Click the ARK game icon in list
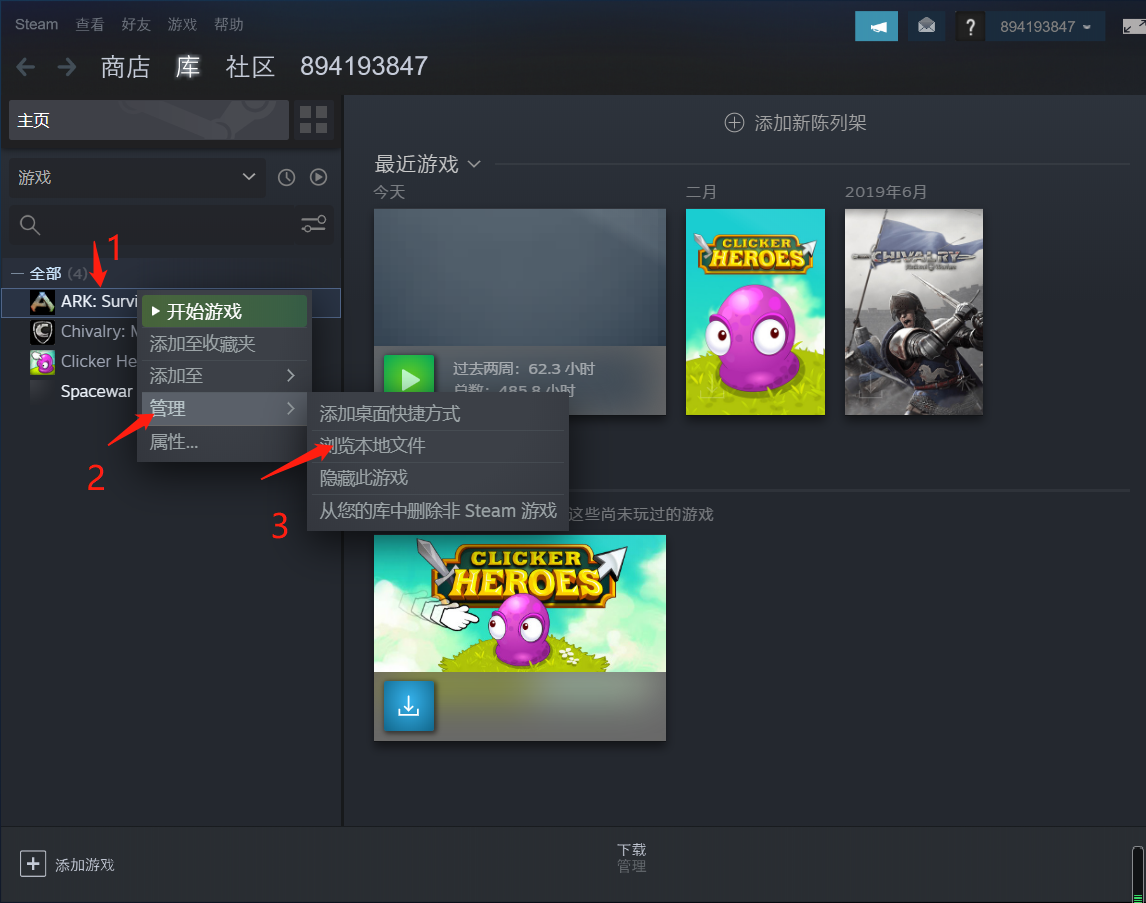The height and width of the screenshot is (903, 1146). [42, 302]
